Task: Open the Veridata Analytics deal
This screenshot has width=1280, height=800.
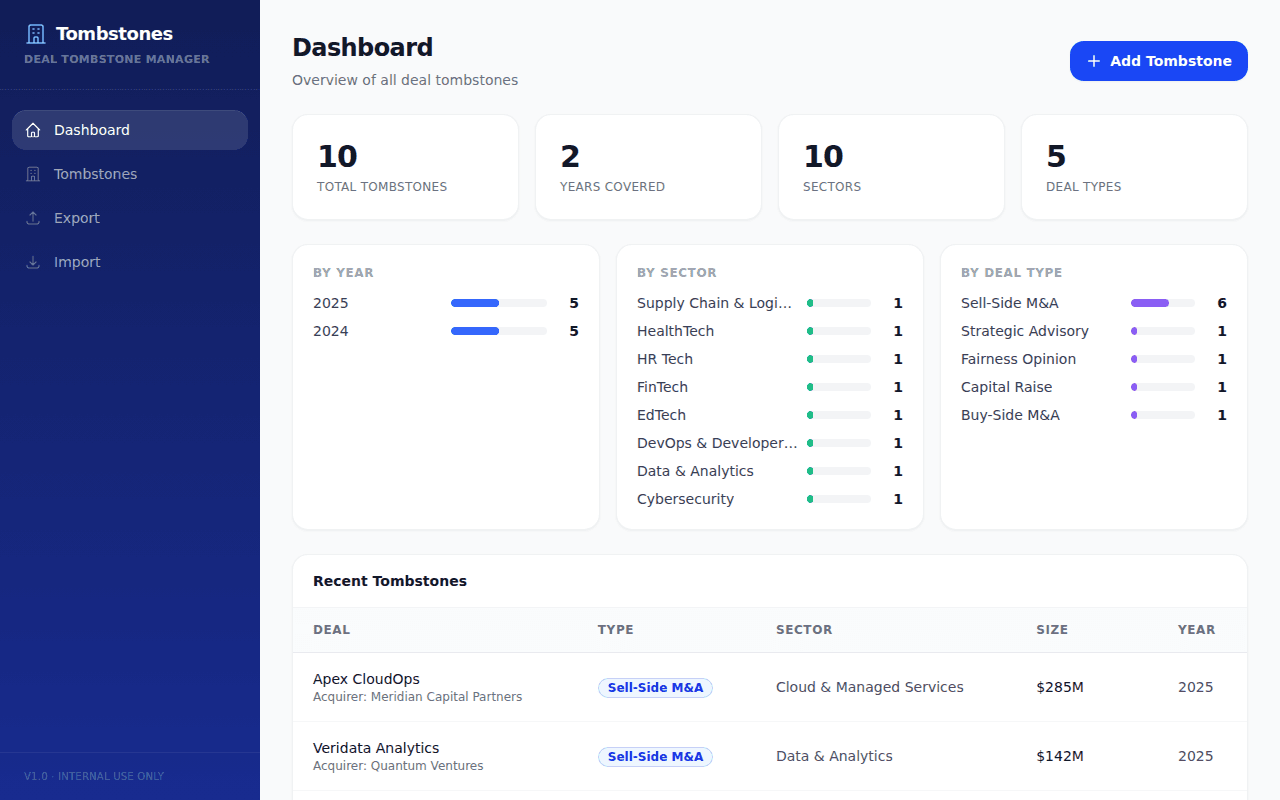Action: point(376,748)
